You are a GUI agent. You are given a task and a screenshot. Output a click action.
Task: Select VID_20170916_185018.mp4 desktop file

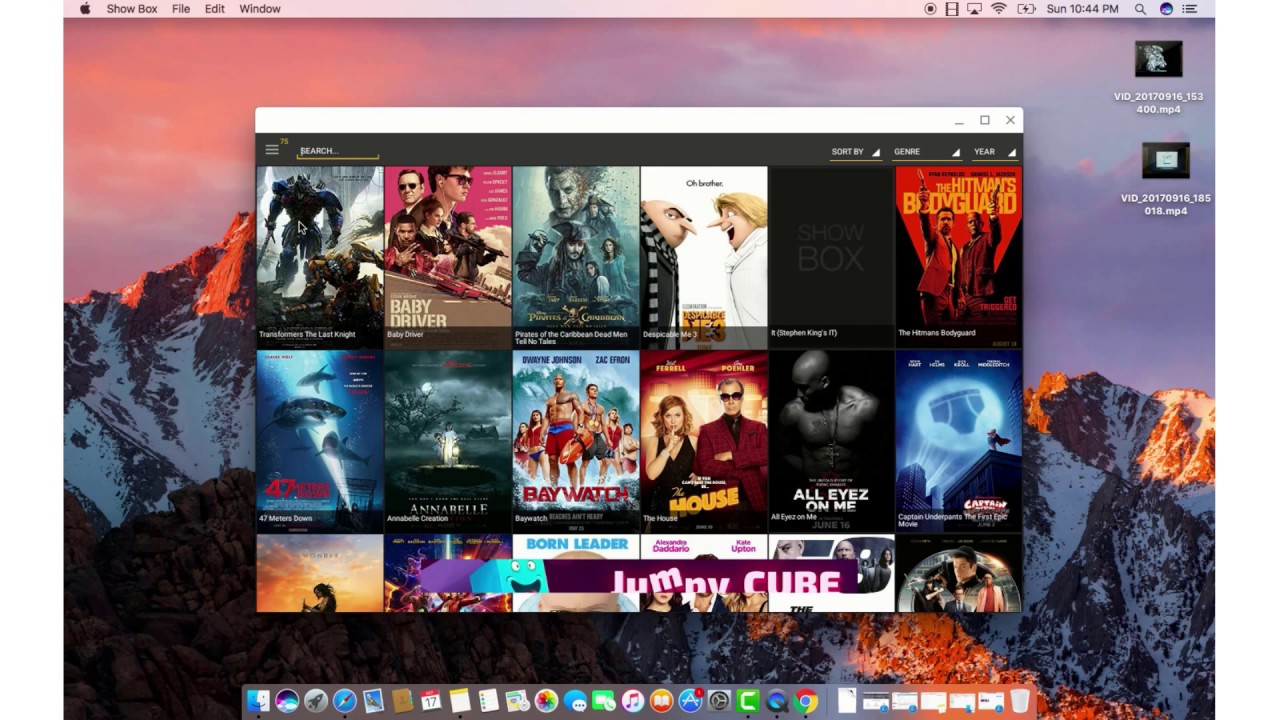pos(1165,180)
